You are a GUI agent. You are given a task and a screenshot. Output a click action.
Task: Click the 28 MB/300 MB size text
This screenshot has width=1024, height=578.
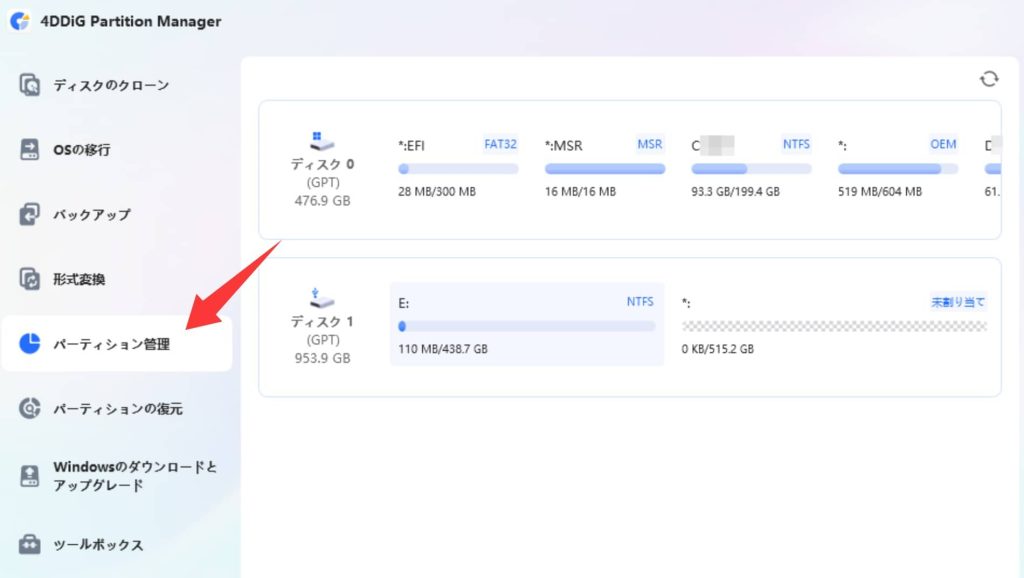437,192
